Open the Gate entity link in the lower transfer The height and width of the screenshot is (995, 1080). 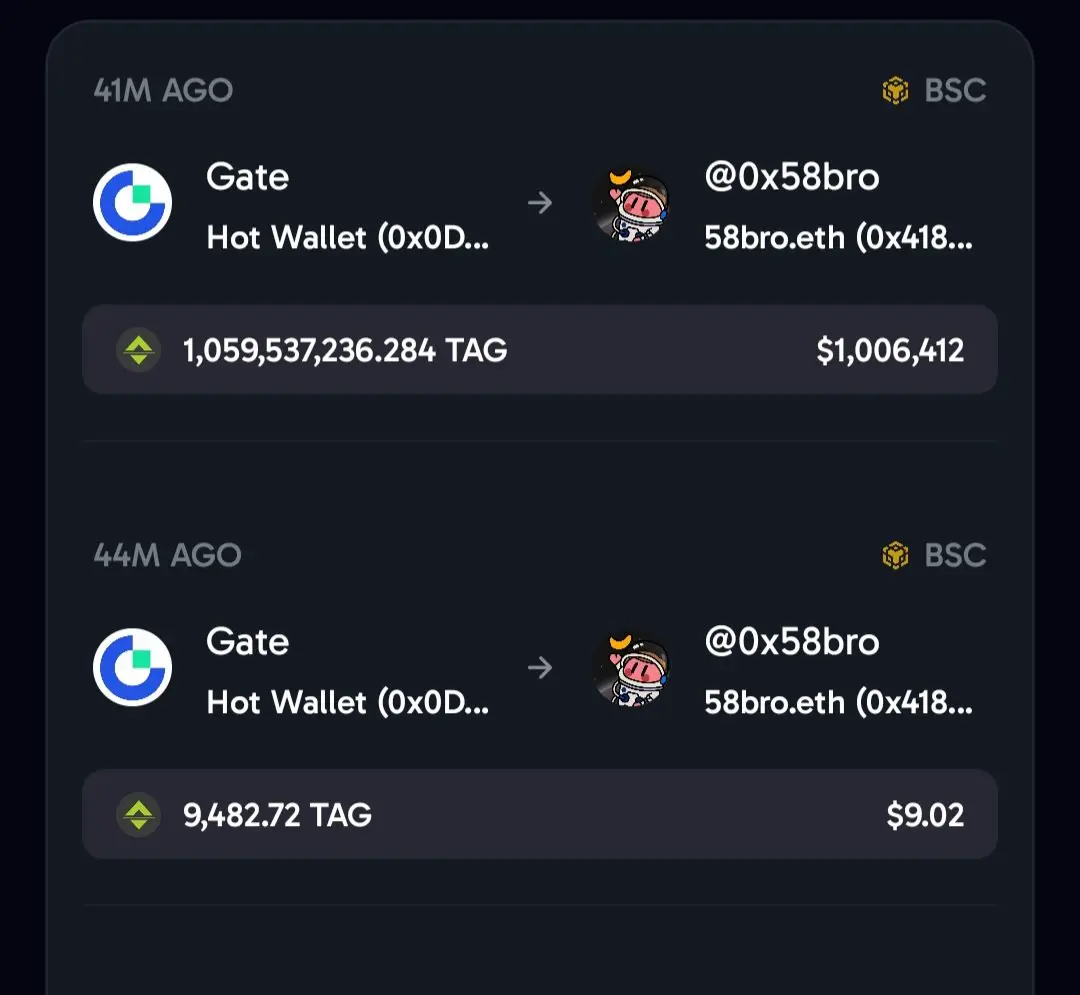pyautogui.click(x=247, y=642)
